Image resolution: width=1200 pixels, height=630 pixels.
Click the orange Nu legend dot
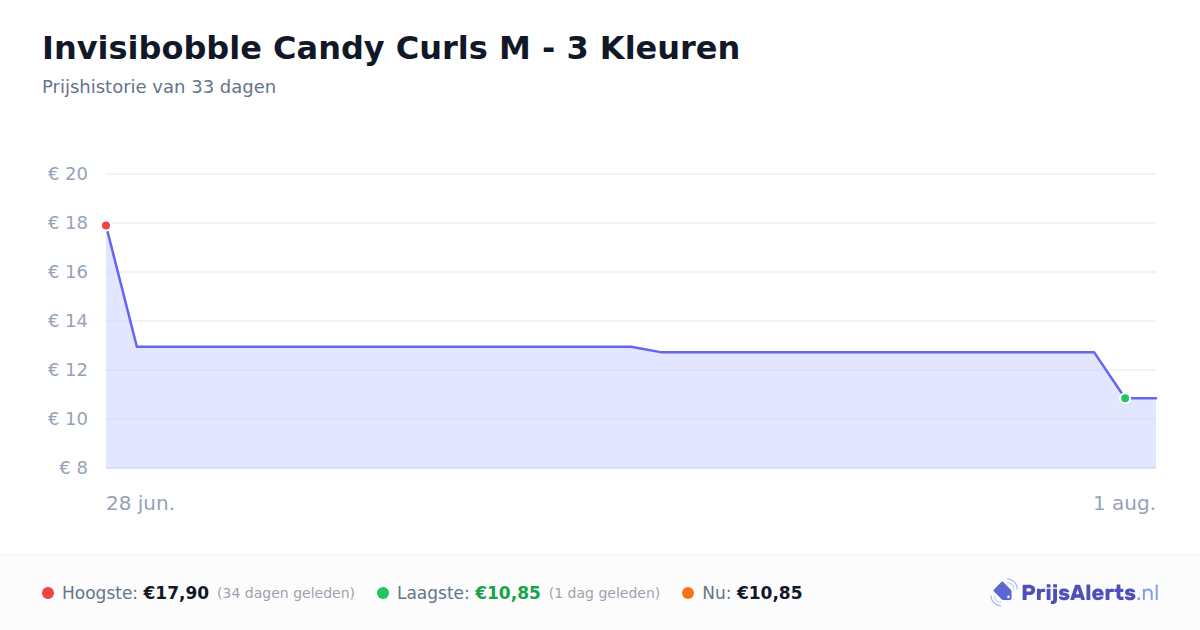click(688, 593)
